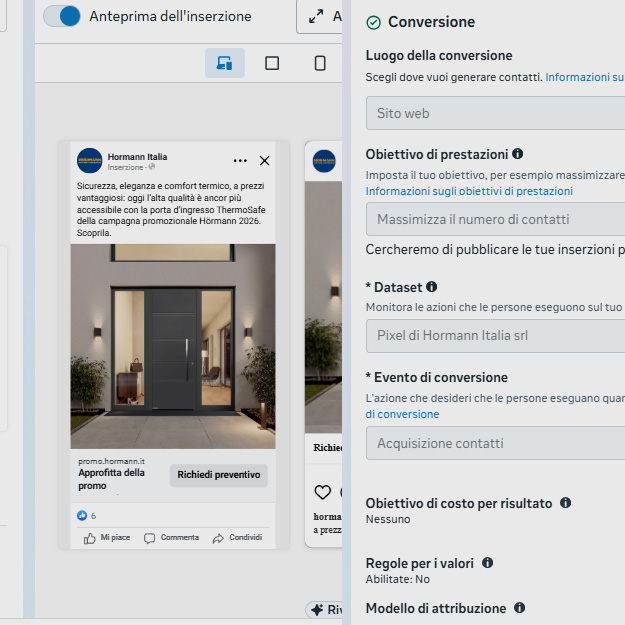Open the Acquisizione contatti event dropdown
The image size is (625, 625).
(x=495, y=443)
